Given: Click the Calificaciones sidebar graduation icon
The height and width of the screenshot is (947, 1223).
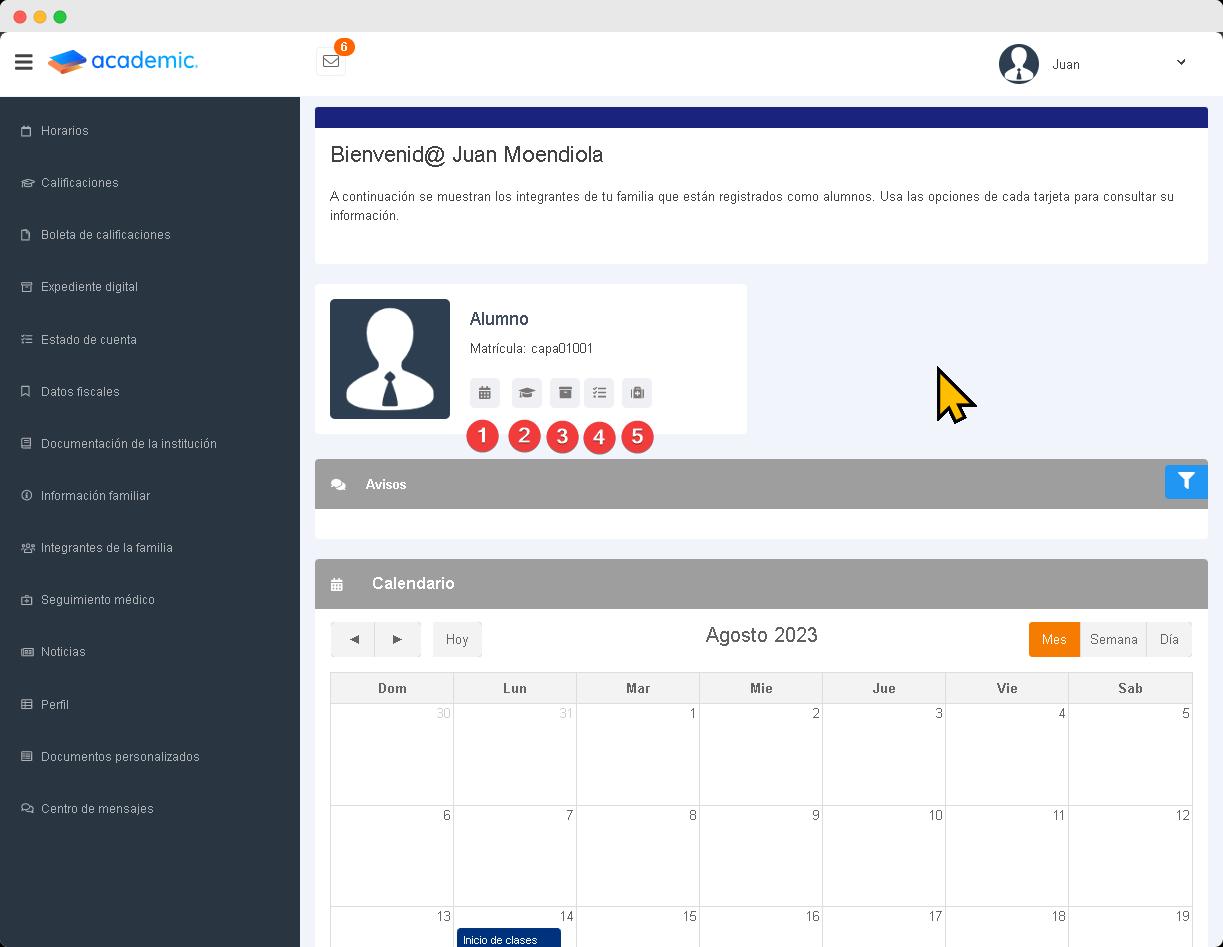Looking at the screenshot, I should tap(27, 183).
